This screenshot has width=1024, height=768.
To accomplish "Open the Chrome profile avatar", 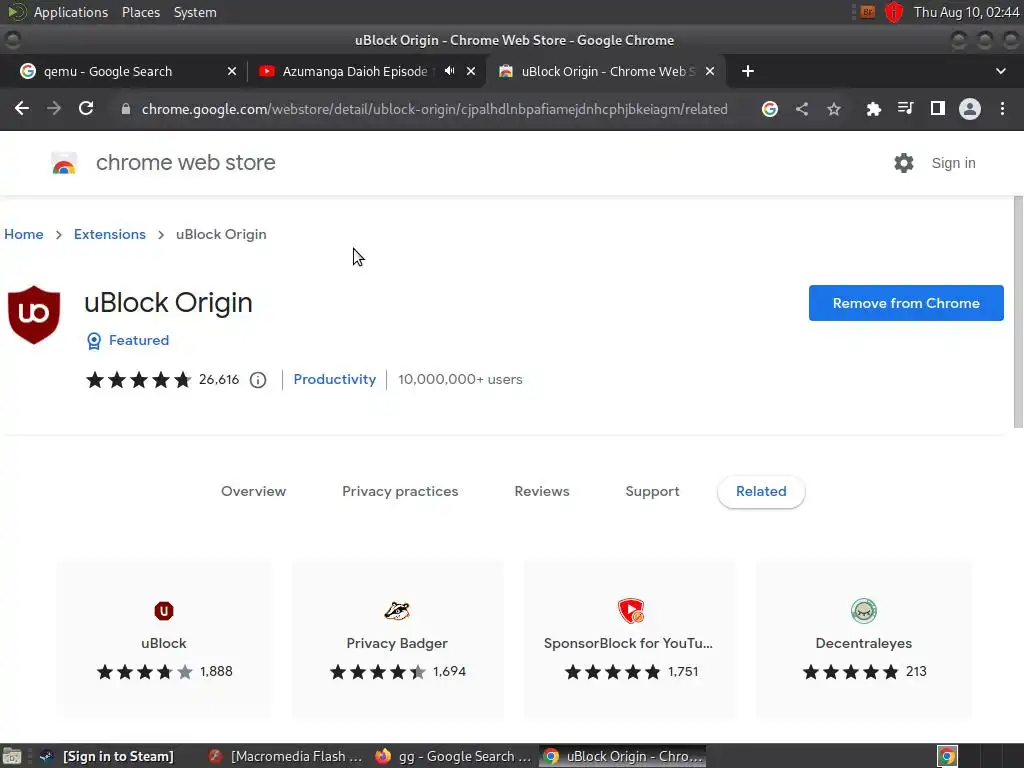I will 970,109.
